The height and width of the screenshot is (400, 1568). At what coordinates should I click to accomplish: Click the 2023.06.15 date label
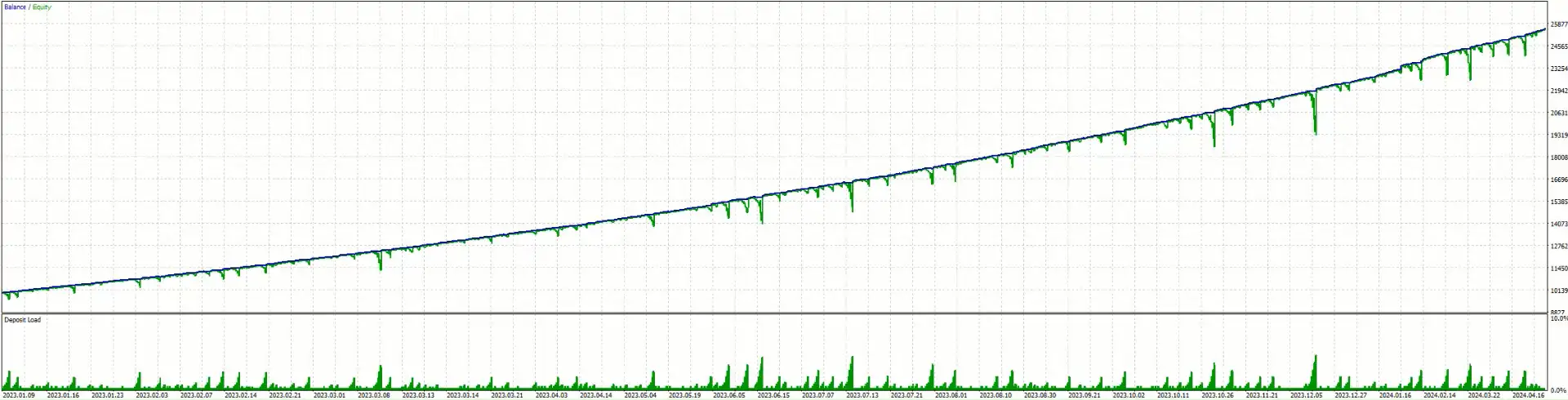(774, 395)
